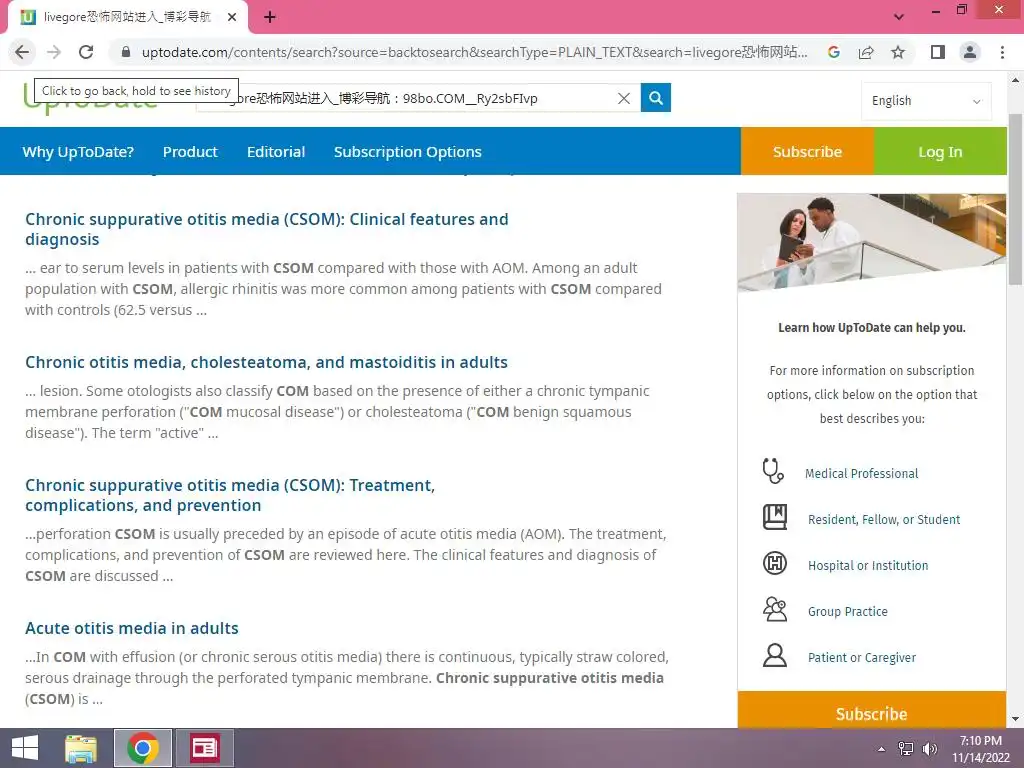Show hidden tray icons arrow

pyautogui.click(x=882, y=749)
